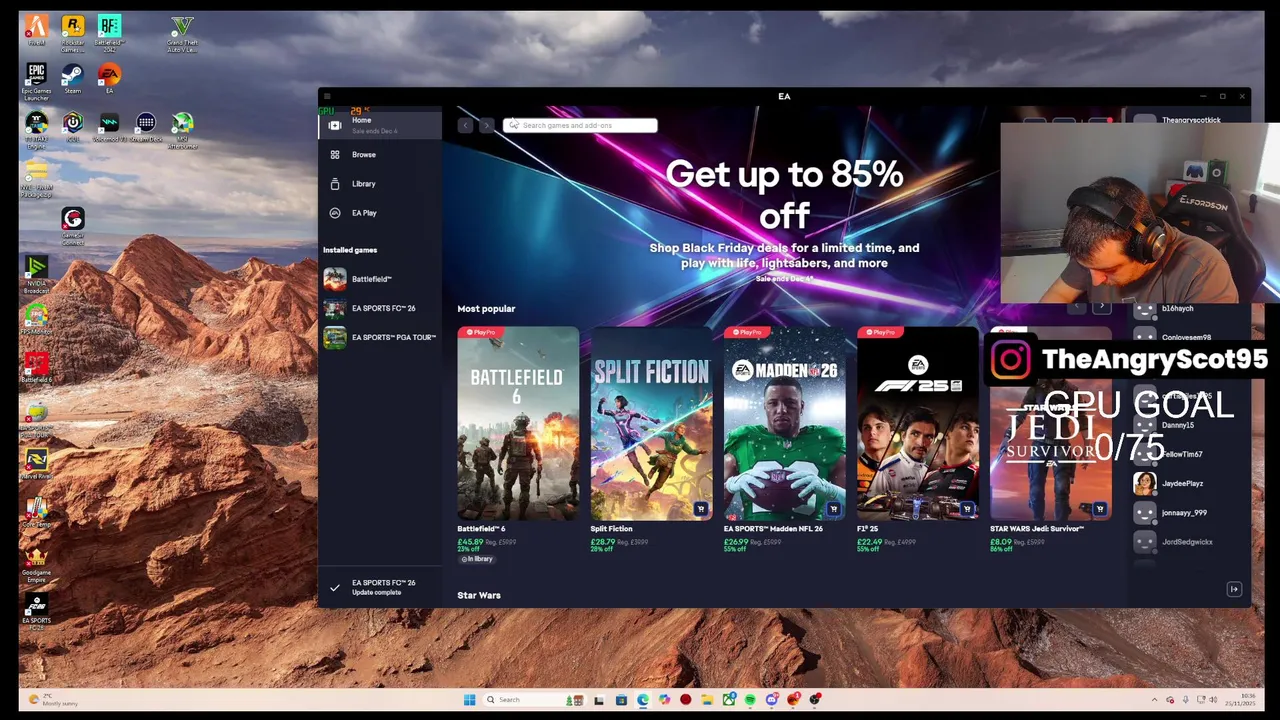The height and width of the screenshot is (720, 1280).
Task: Select the NVIDIA Broadcast desktop icon
Action: point(36,274)
